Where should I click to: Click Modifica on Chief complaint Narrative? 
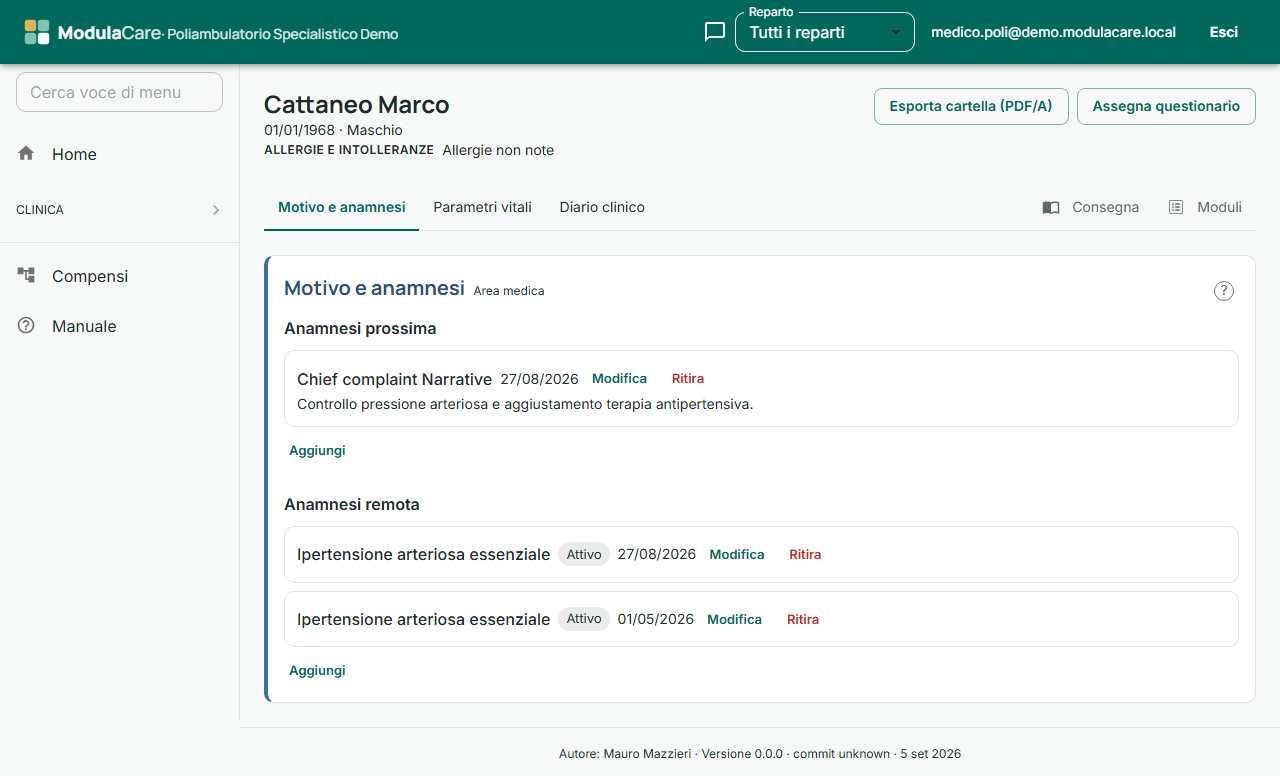(x=620, y=378)
